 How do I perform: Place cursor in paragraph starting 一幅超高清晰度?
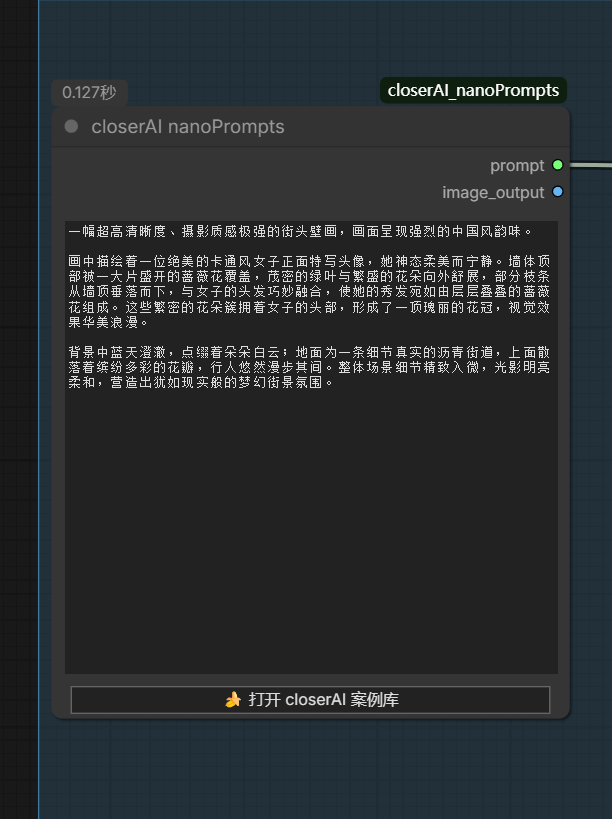pyautogui.click(x=300, y=231)
